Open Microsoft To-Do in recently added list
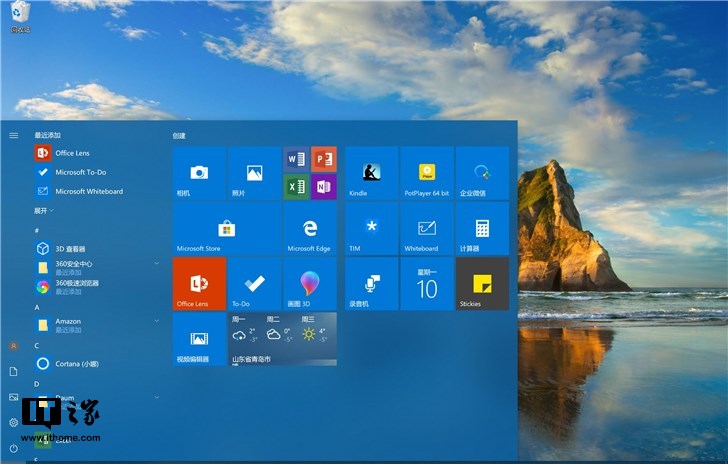This screenshot has width=728, height=464. pyautogui.click(x=95, y=172)
